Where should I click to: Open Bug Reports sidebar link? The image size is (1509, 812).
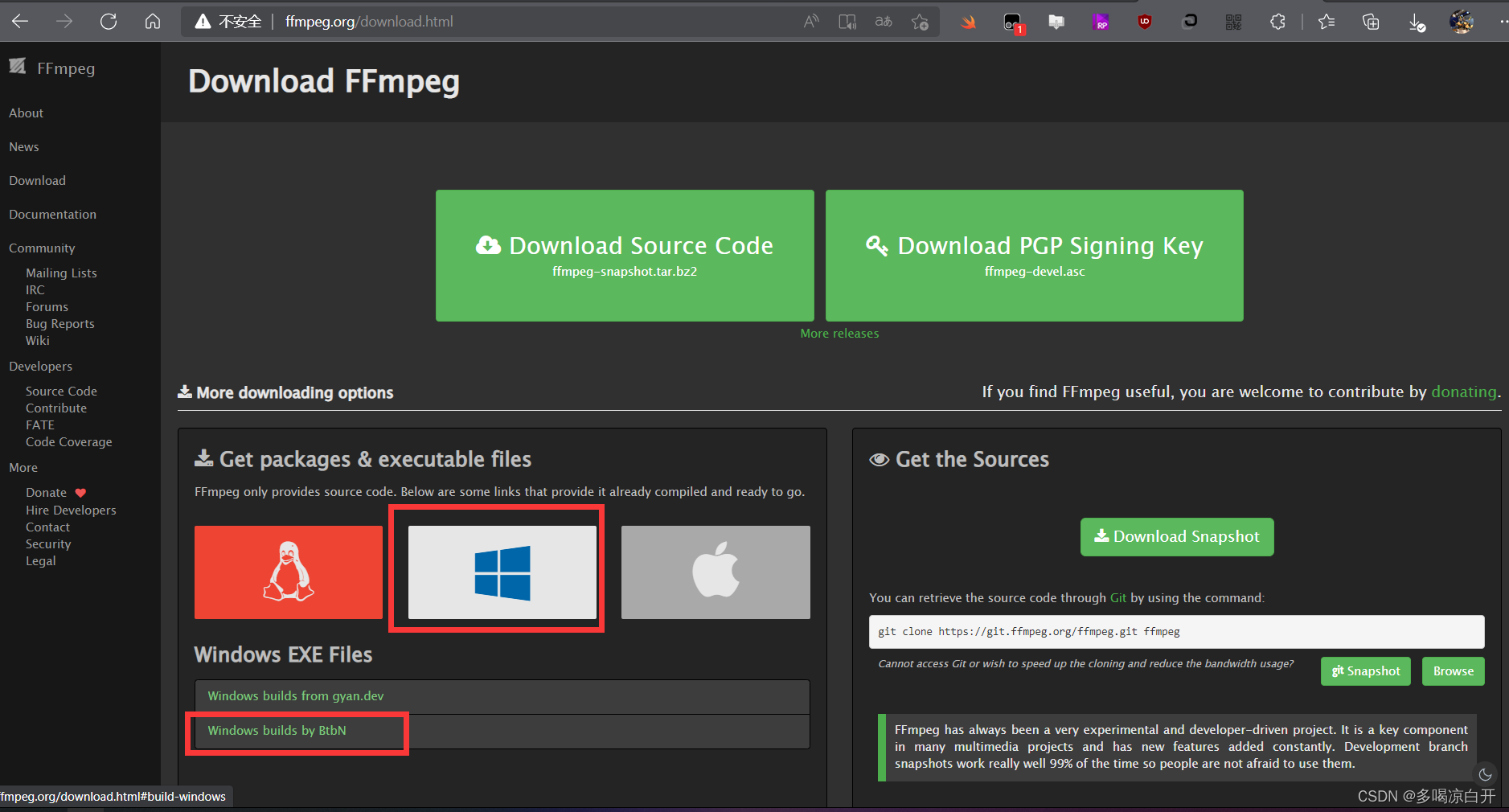click(x=60, y=324)
